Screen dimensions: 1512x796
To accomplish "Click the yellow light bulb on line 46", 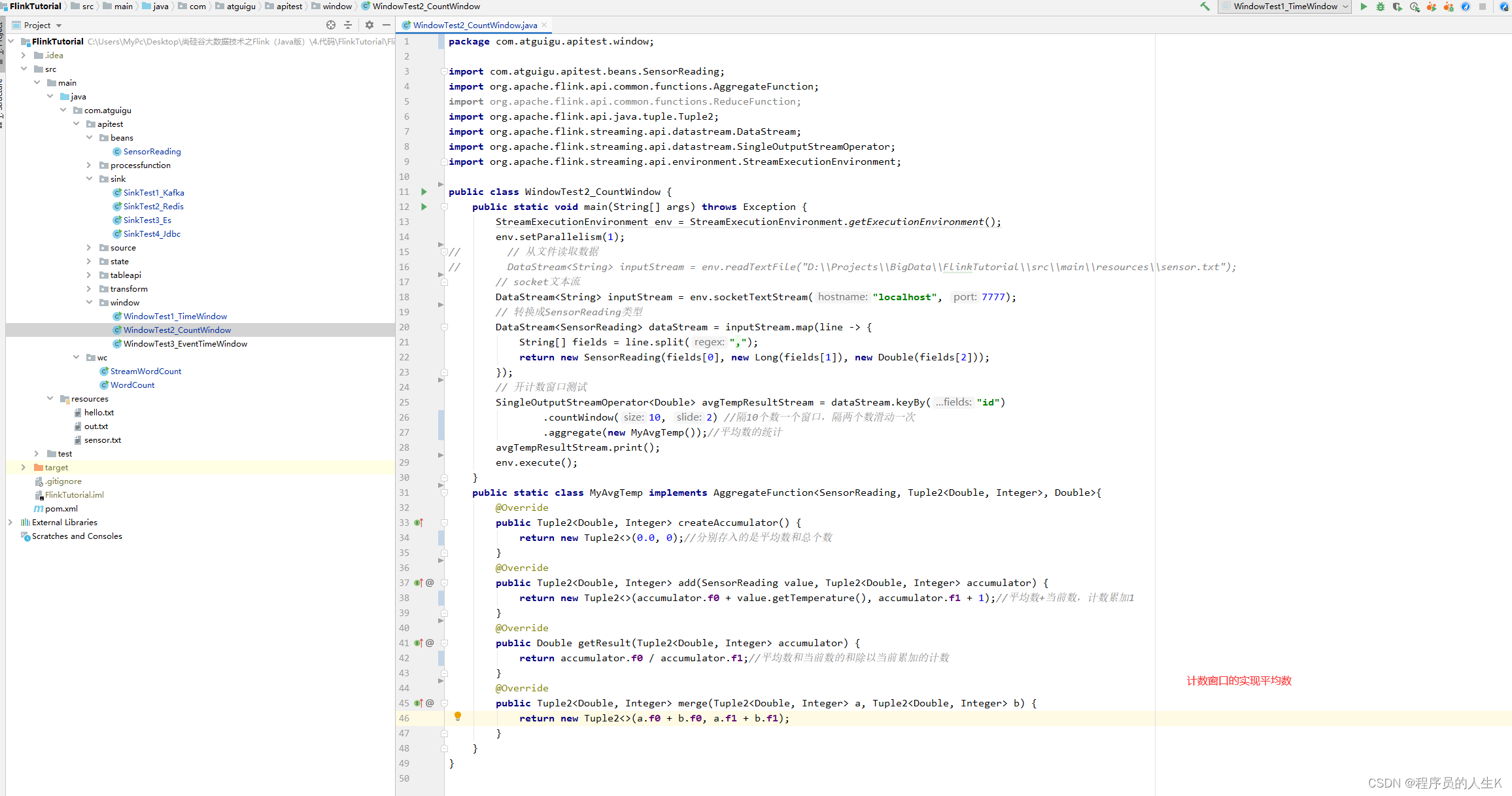I will coord(458,716).
